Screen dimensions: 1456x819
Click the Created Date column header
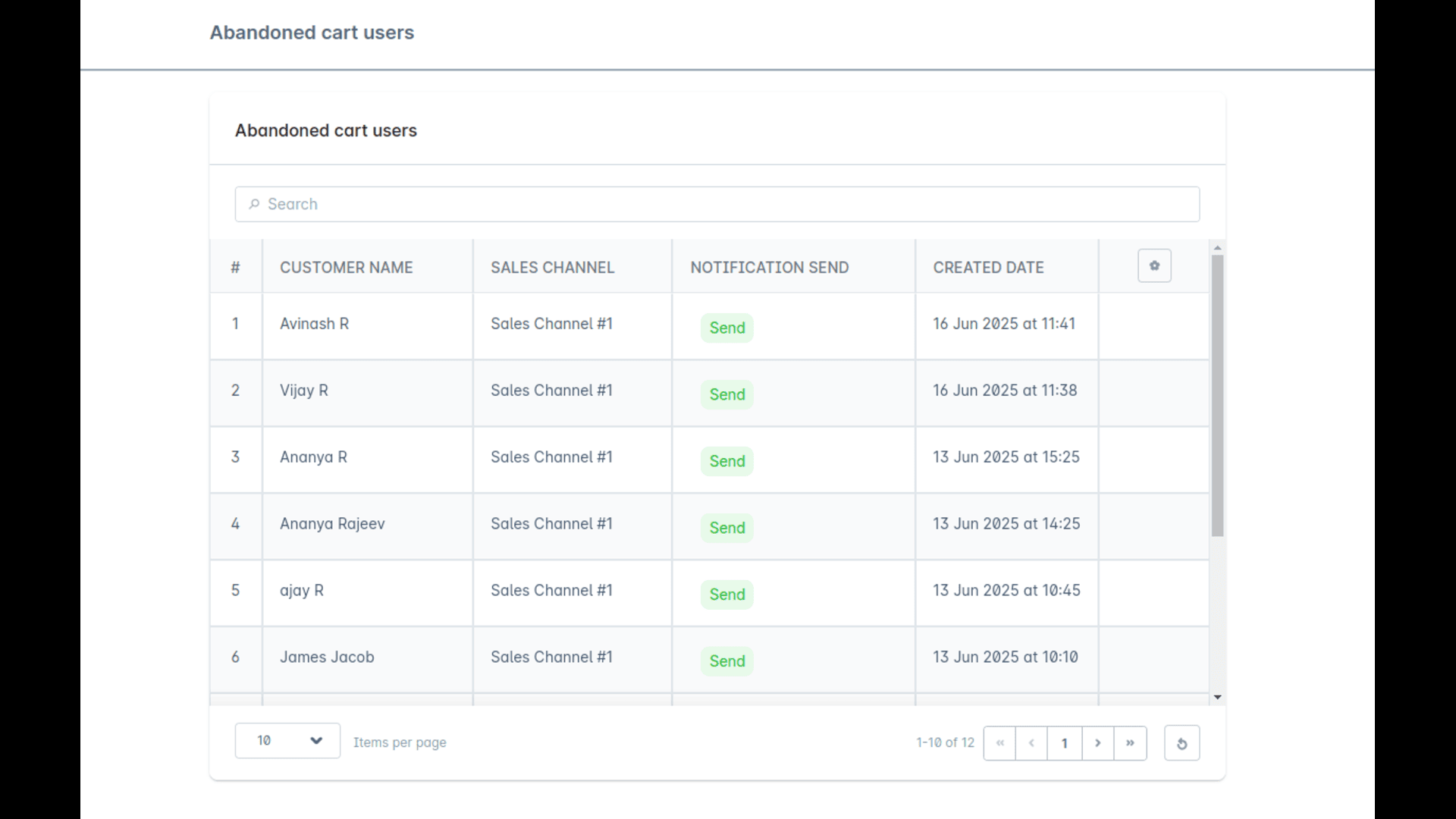[988, 267]
